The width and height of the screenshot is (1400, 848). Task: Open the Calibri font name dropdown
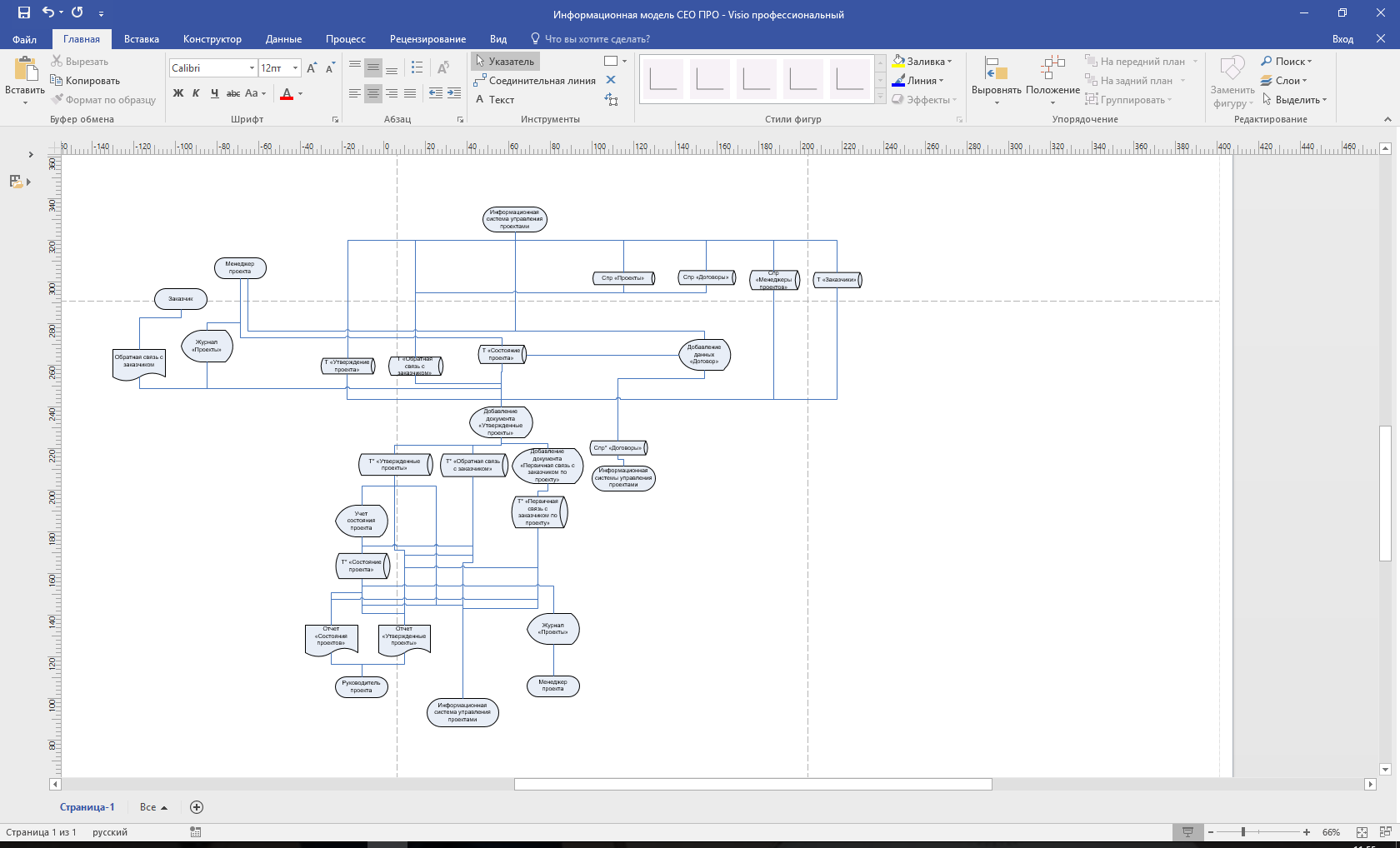[x=252, y=68]
